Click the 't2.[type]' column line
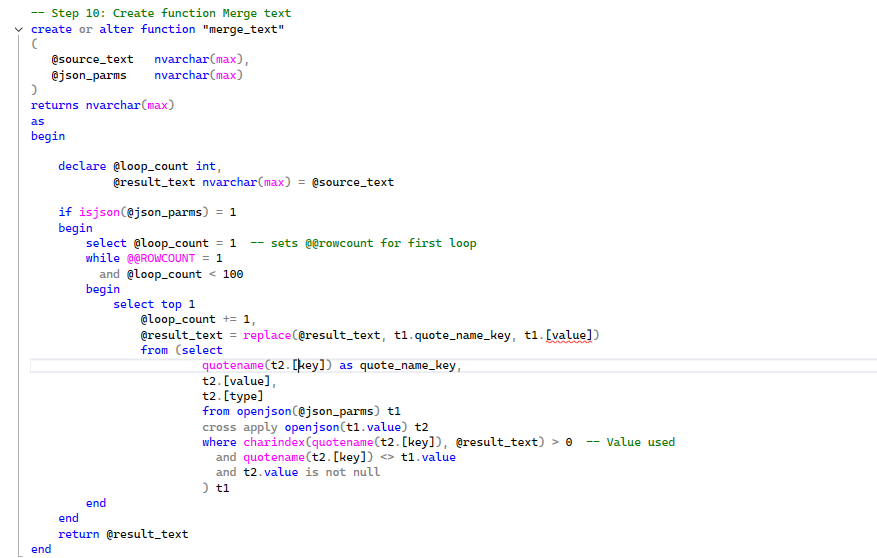 click(233, 396)
